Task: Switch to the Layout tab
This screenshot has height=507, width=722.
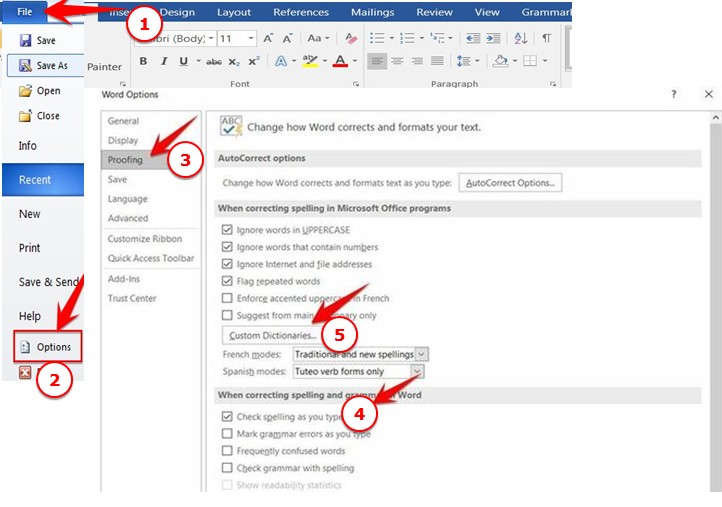Action: tap(234, 12)
